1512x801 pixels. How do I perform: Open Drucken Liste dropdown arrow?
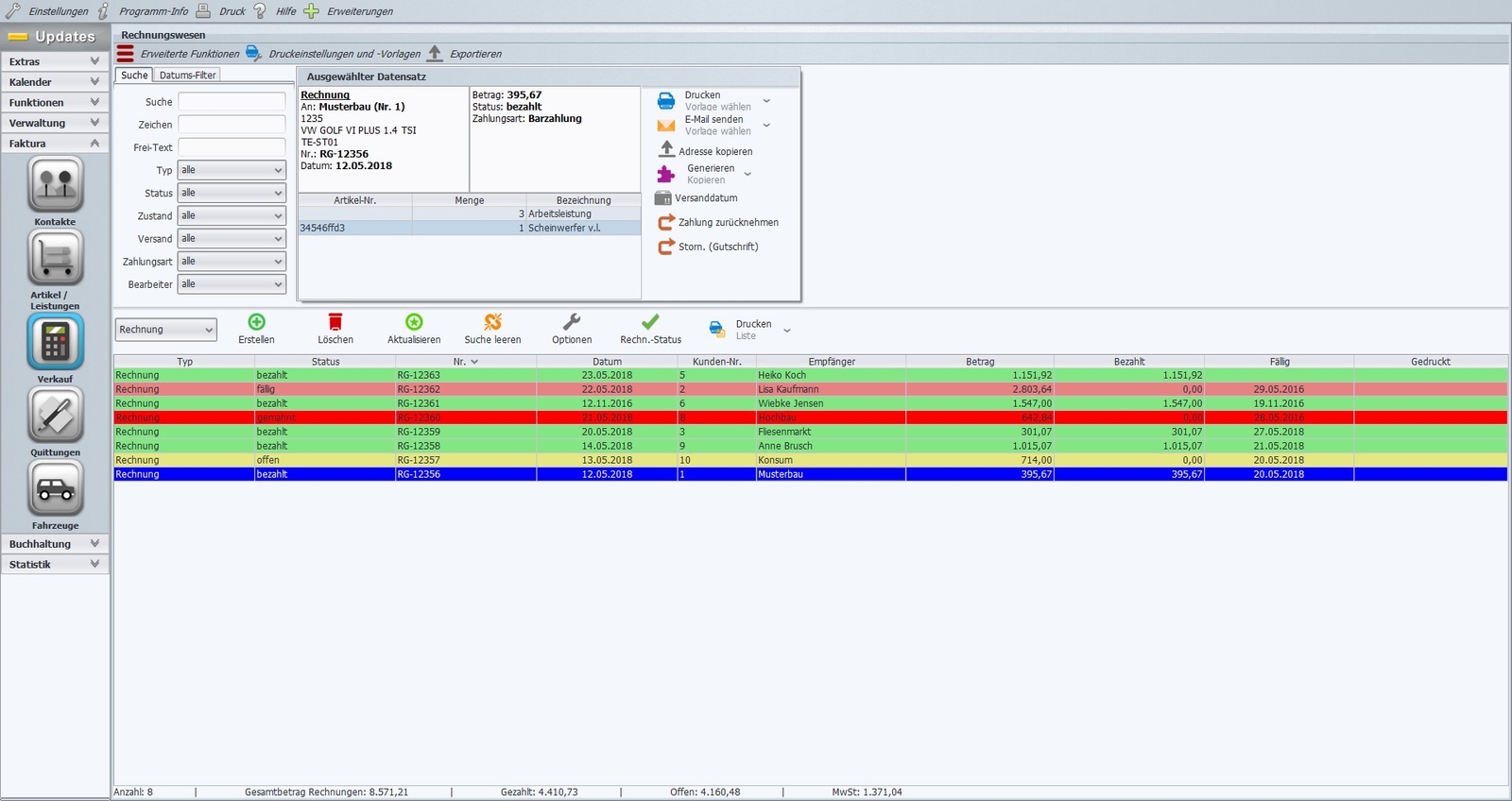[786, 331]
